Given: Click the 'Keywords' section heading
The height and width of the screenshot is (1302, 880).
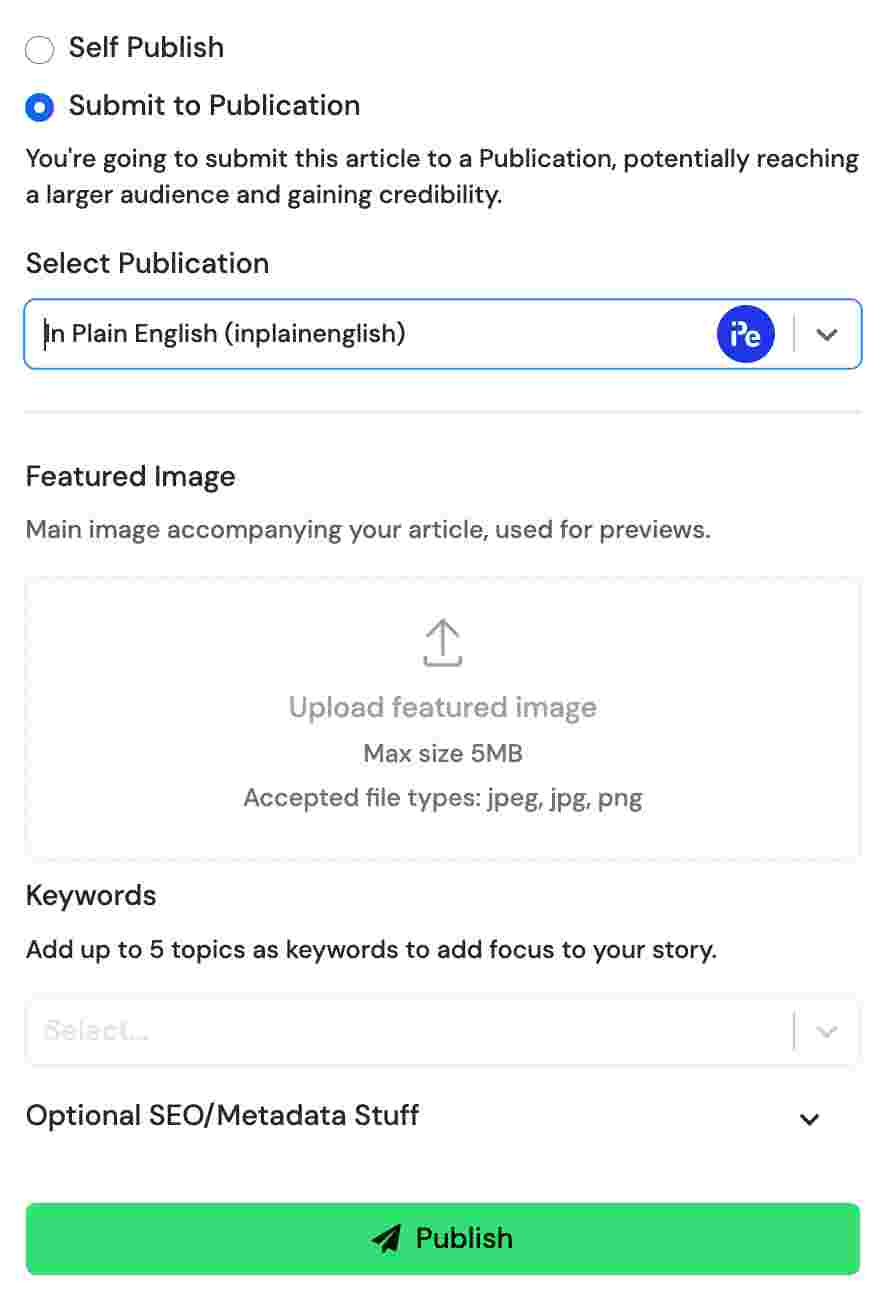Looking at the screenshot, I should coord(91,895).
